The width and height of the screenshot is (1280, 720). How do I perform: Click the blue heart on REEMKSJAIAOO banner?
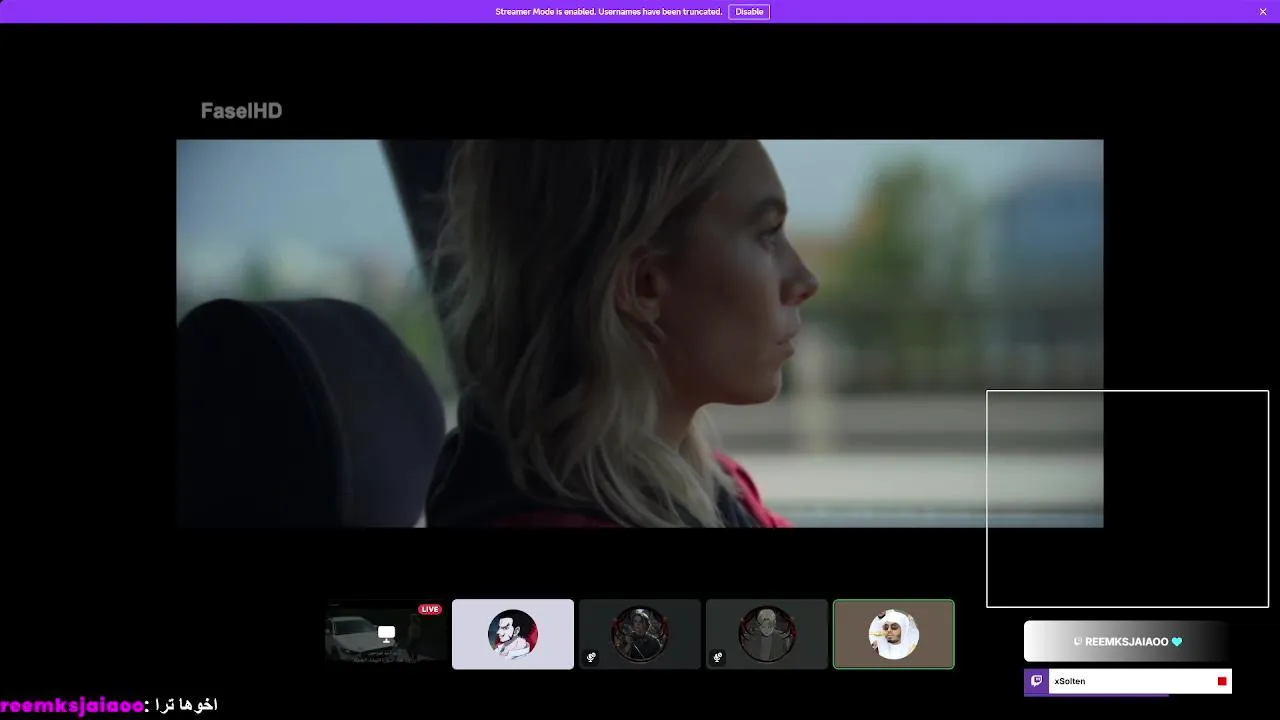click(1177, 642)
